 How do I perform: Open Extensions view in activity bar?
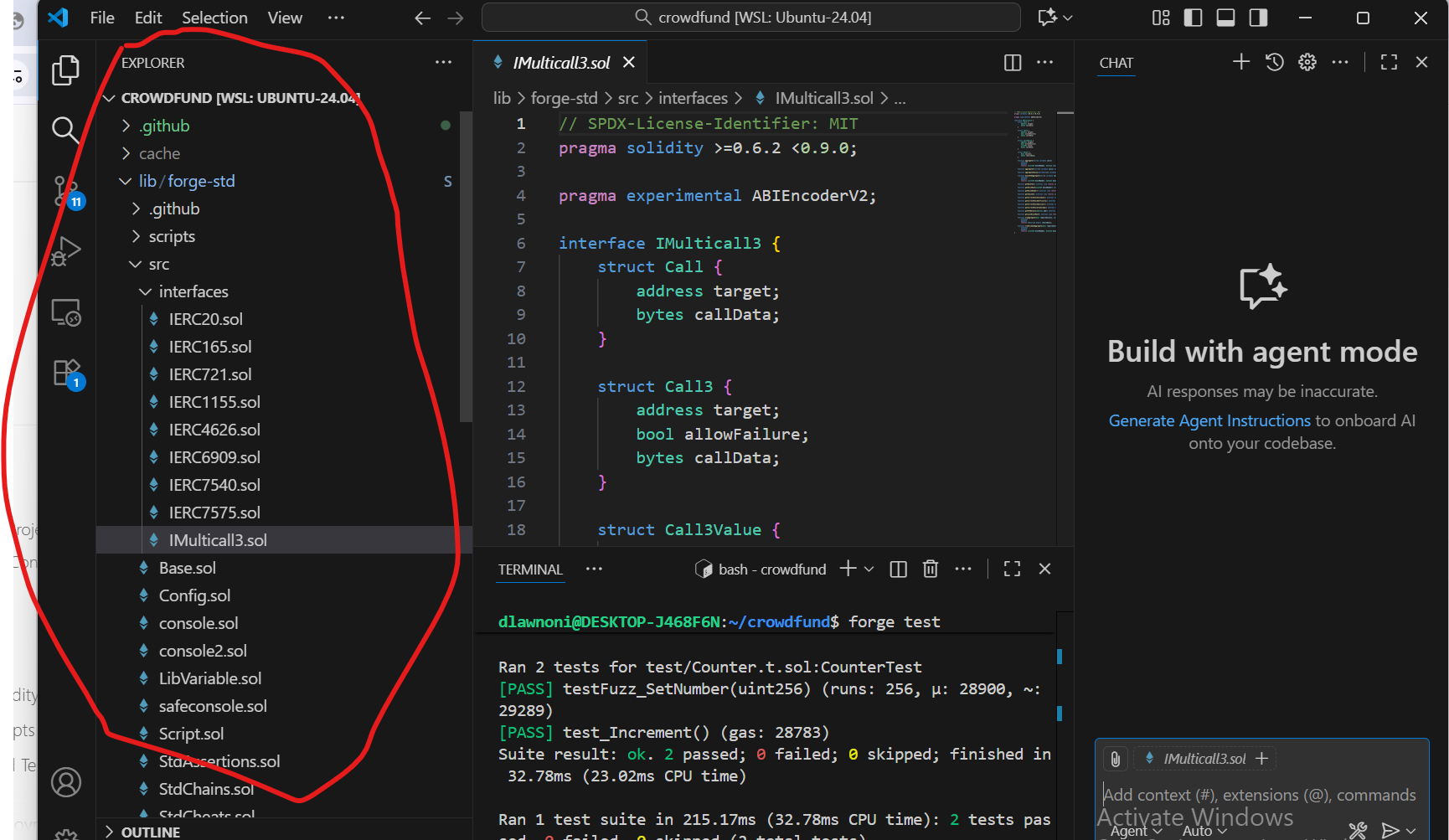pos(65,373)
